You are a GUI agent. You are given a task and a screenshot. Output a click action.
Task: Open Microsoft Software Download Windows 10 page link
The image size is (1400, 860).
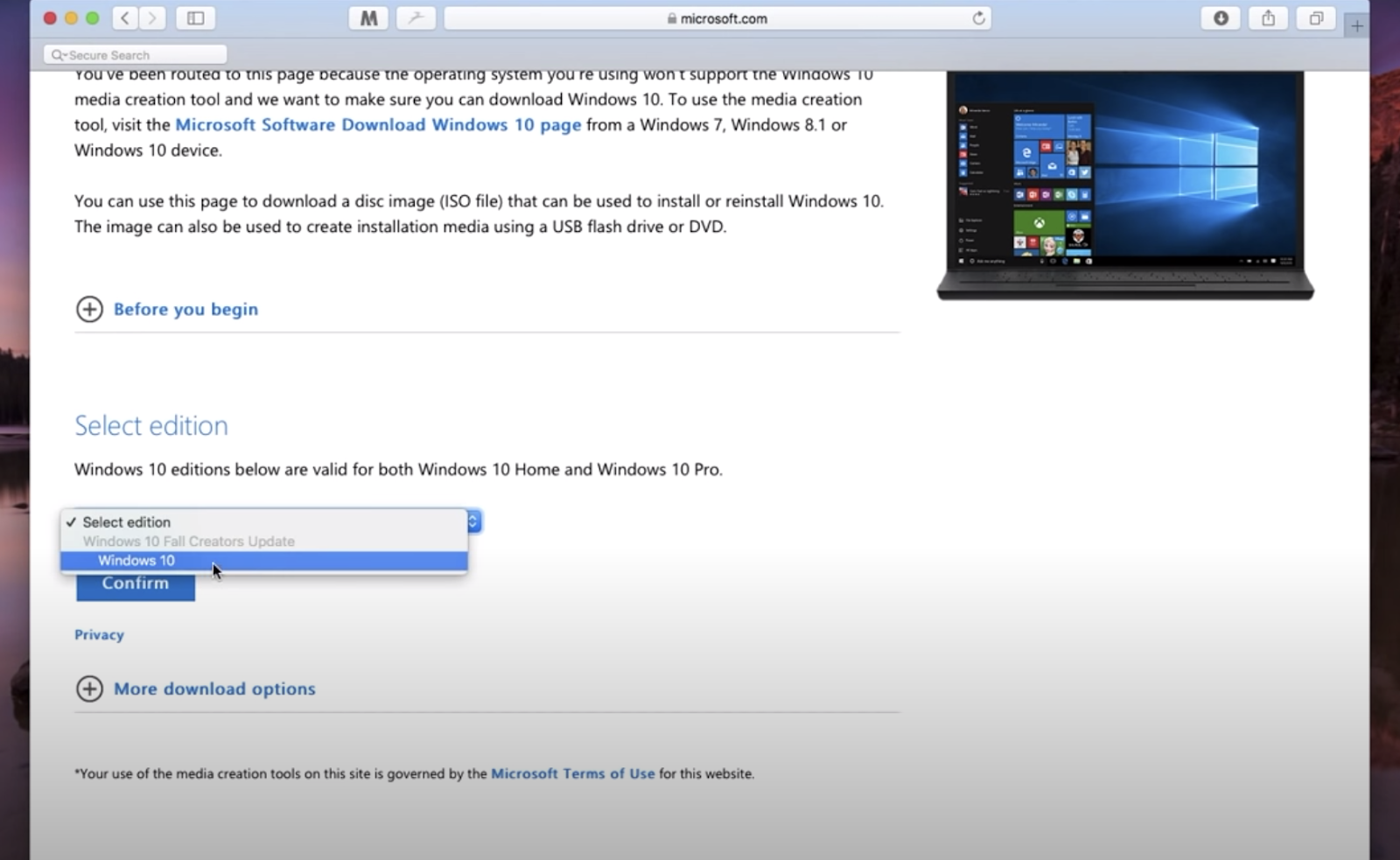[x=378, y=124]
